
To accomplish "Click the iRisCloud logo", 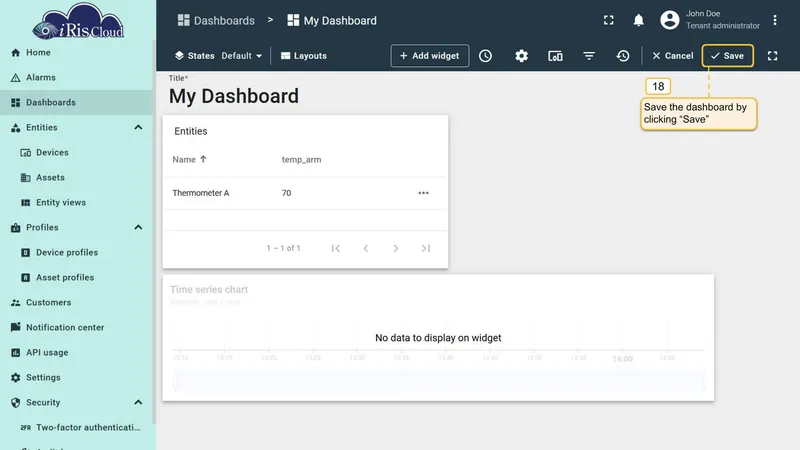I will pyautogui.click(x=78, y=21).
